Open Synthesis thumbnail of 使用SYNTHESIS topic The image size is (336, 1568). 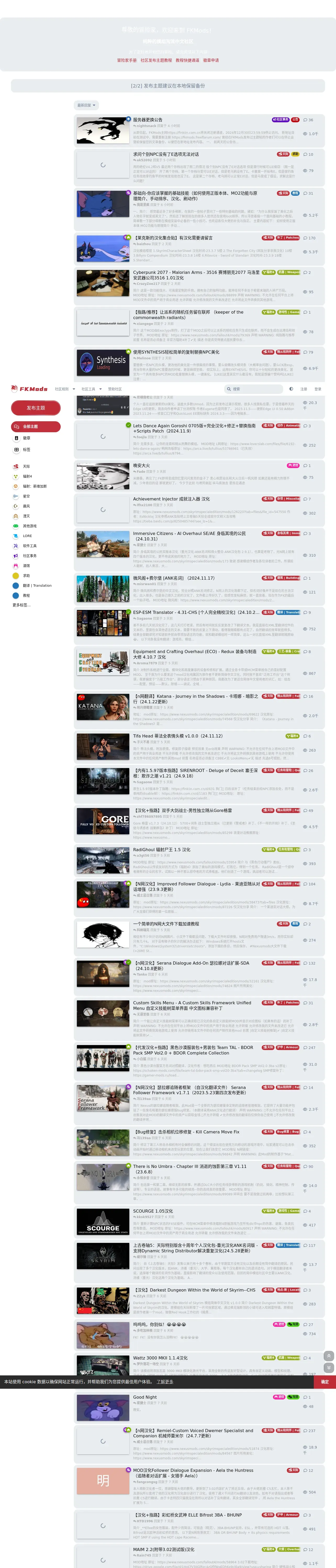click(103, 363)
